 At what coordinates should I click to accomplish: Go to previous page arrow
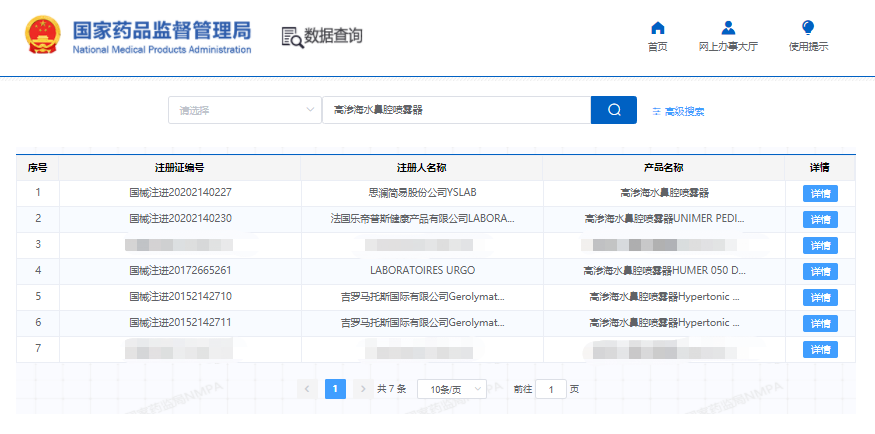click(x=307, y=389)
